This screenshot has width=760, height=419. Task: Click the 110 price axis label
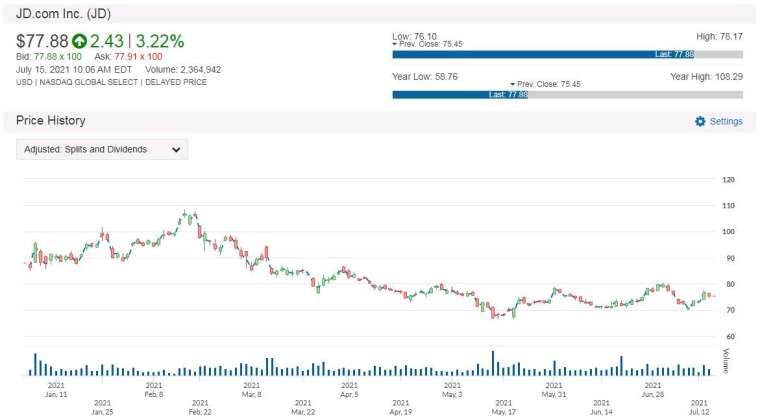pos(728,206)
